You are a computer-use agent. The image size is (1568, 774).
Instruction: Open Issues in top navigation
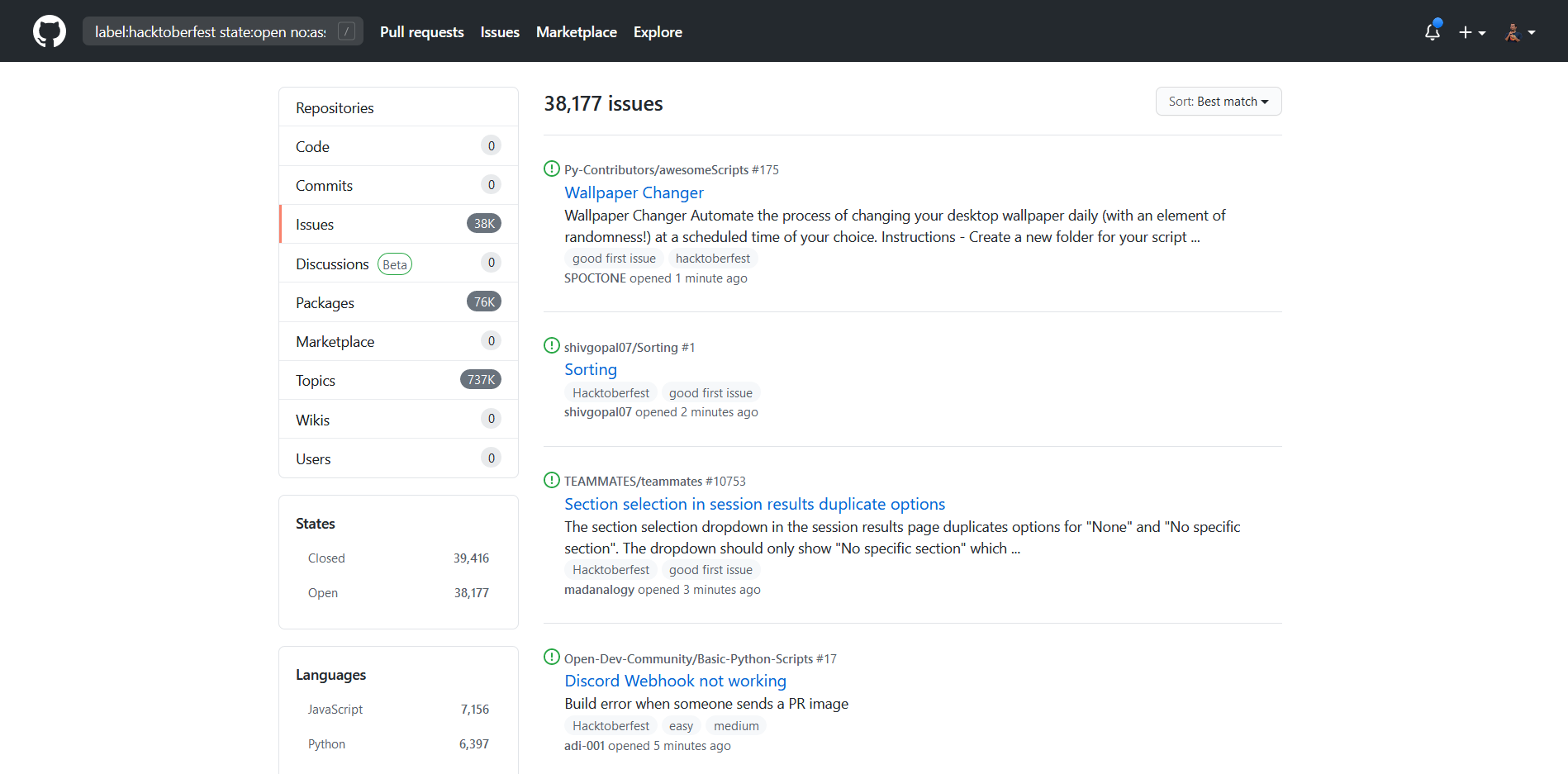click(x=500, y=32)
